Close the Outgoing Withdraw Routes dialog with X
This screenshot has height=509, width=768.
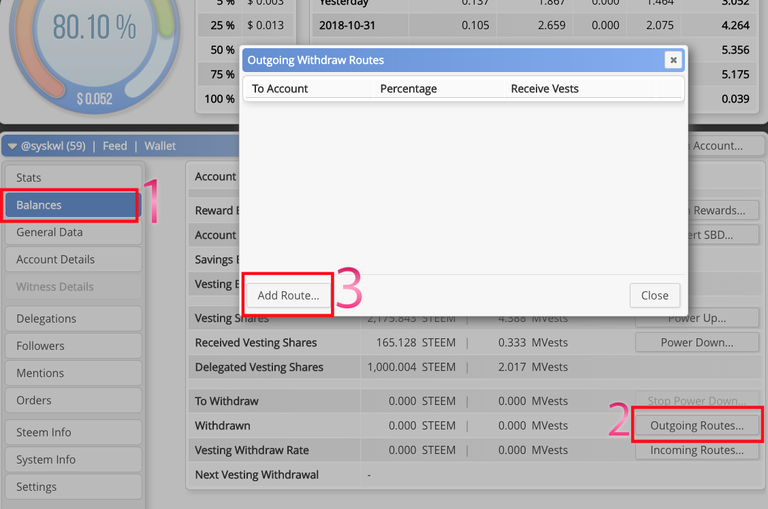coord(673,60)
